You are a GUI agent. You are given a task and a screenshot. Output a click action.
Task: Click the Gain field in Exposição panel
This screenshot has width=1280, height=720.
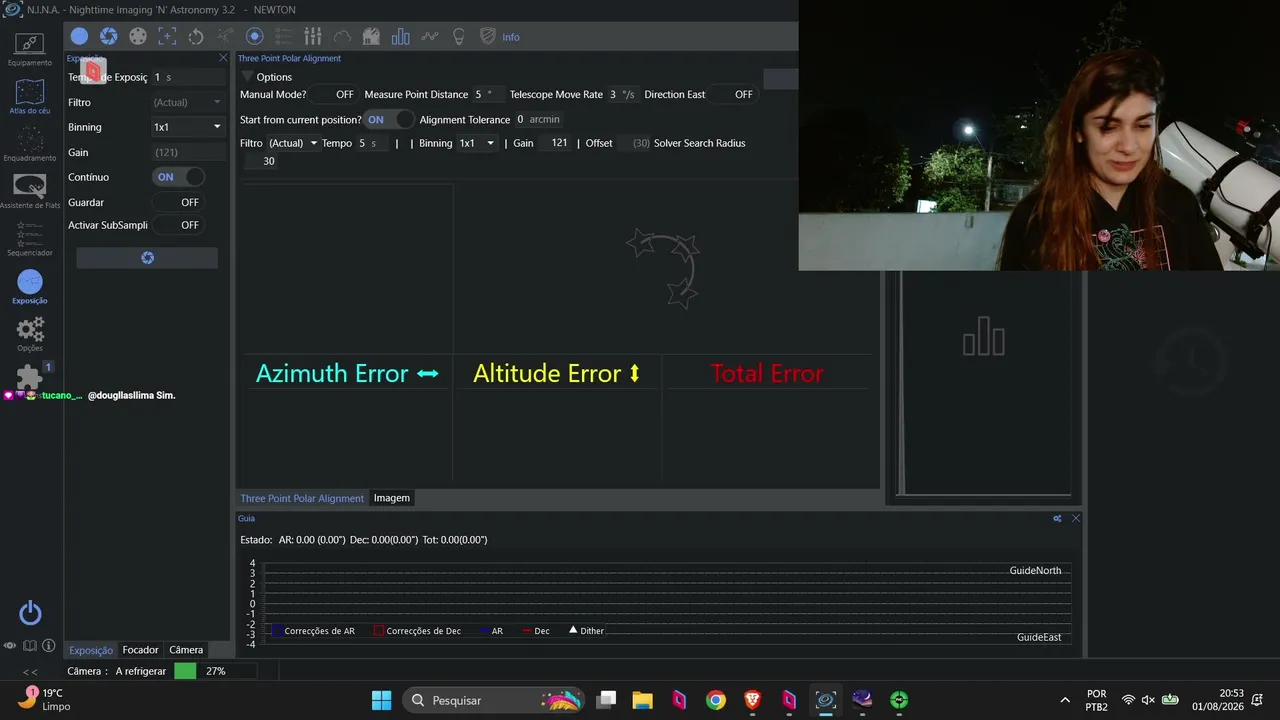pos(187,152)
